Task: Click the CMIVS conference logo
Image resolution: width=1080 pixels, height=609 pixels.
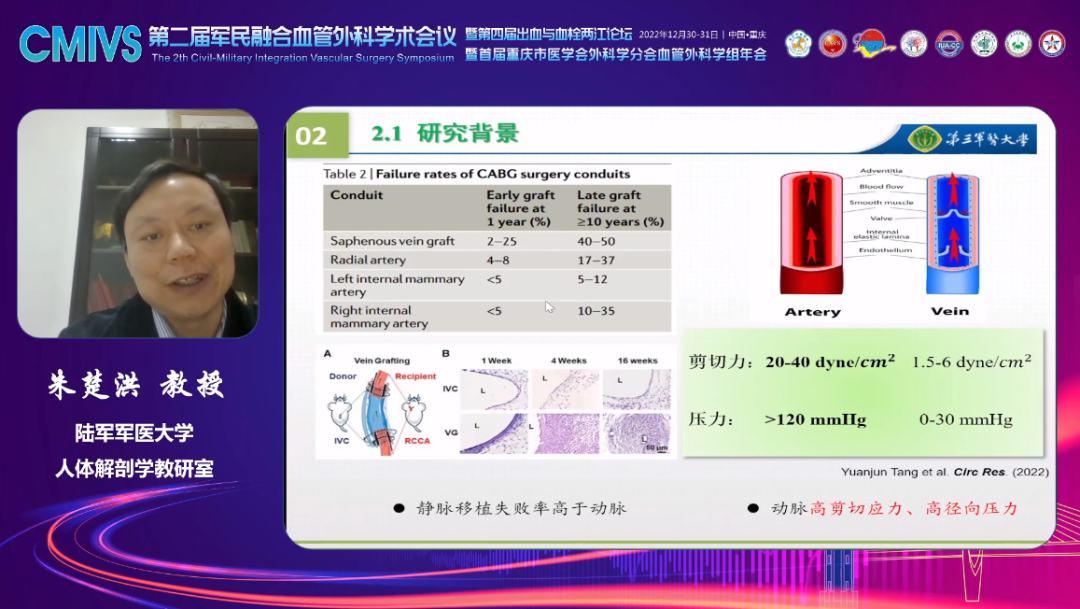Action: 81,43
